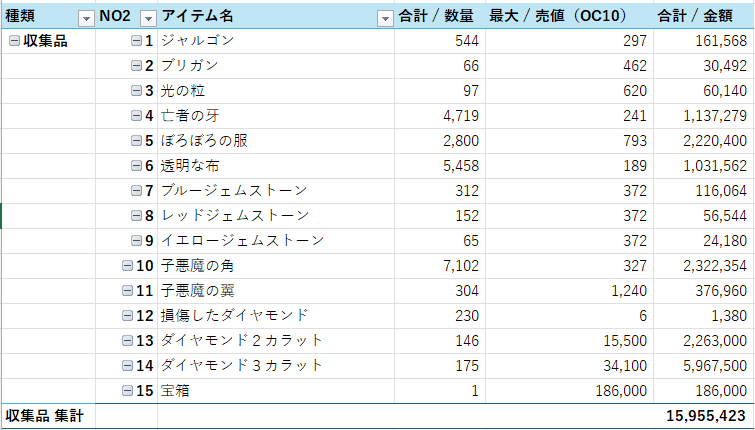Screen dimensions: 755x430
Task: Select the grand total 15,955,423 cell
Action: pyautogui.click(x=706, y=415)
